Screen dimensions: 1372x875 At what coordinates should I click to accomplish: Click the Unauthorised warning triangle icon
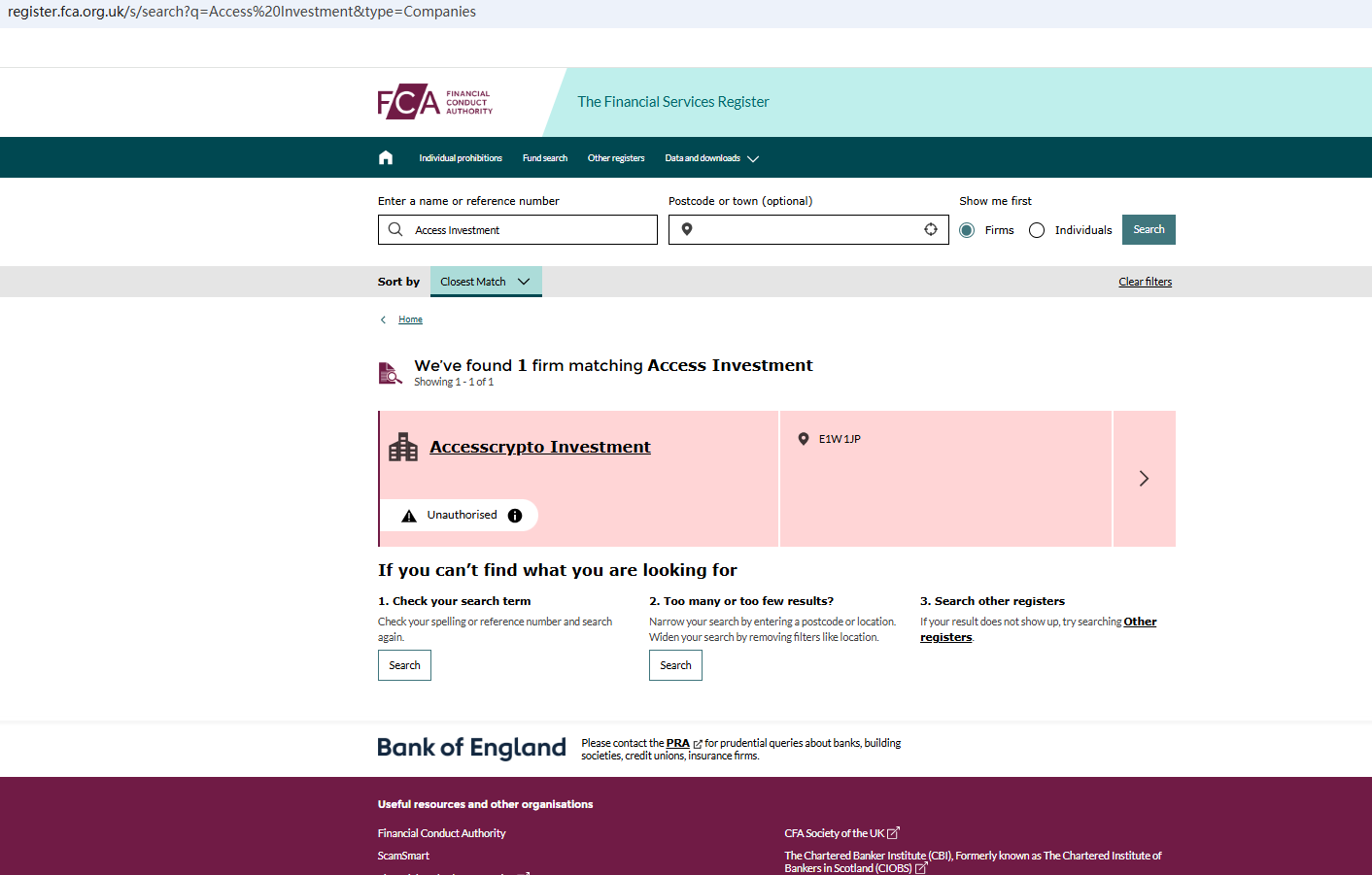click(409, 516)
